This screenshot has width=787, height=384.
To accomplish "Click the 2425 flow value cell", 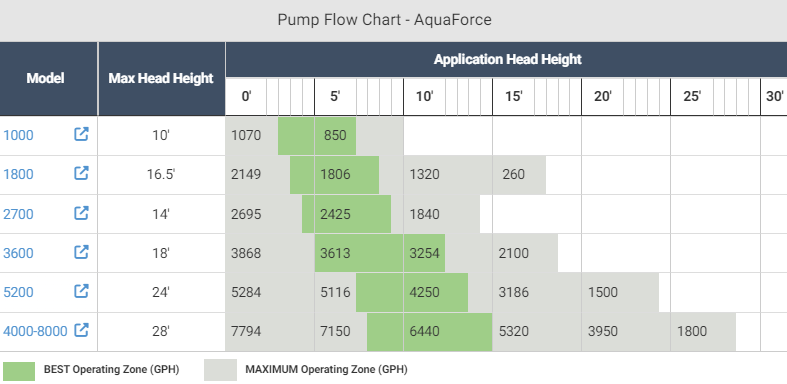I will point(335,214).
